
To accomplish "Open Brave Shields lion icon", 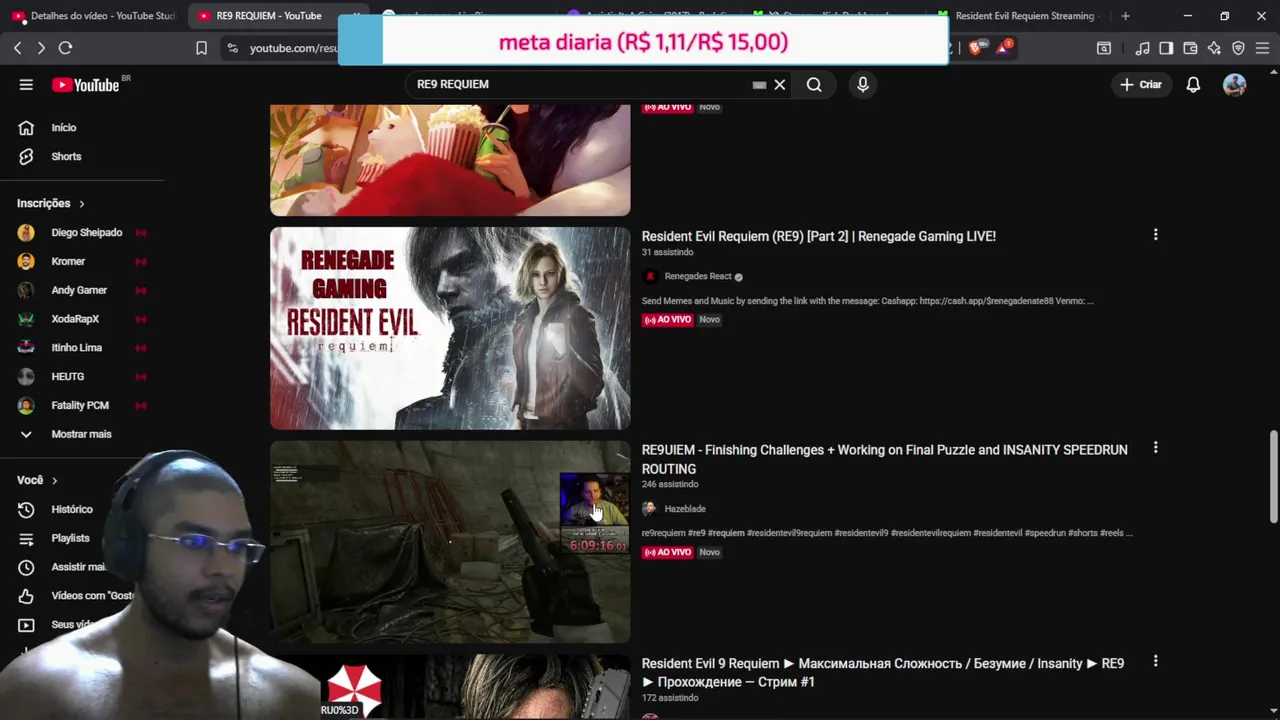I will 975,47.
